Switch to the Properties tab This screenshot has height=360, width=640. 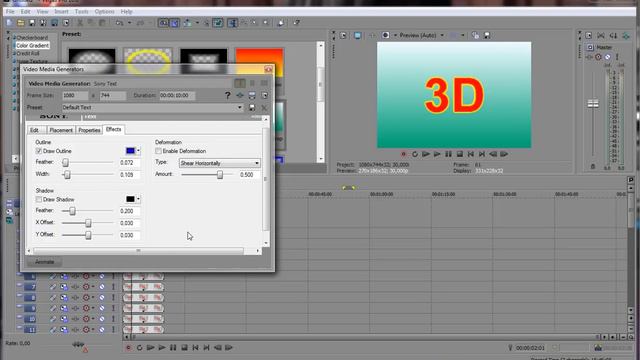(89, 130)
